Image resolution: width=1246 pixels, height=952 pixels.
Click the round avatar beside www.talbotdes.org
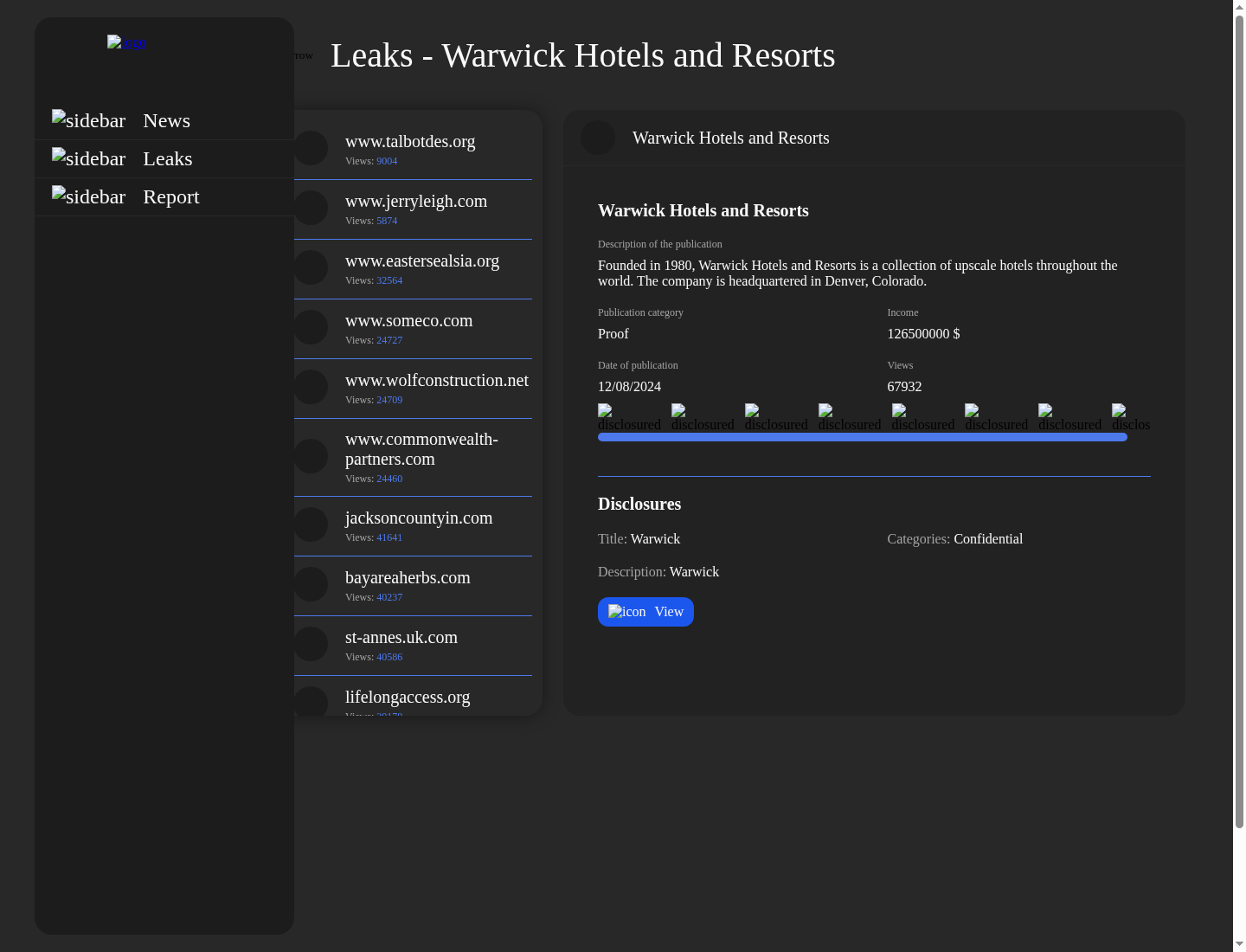point(311,148)
